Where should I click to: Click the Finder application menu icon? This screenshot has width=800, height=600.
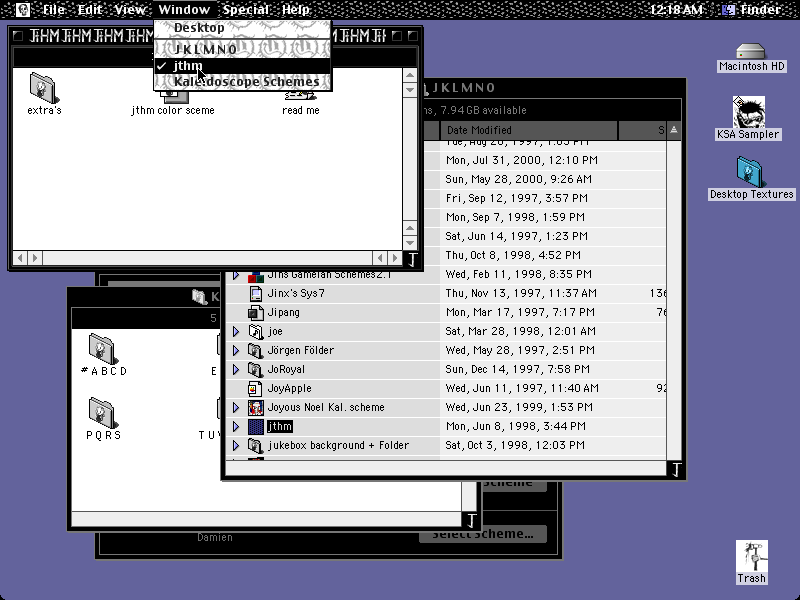tap(729, 9)
